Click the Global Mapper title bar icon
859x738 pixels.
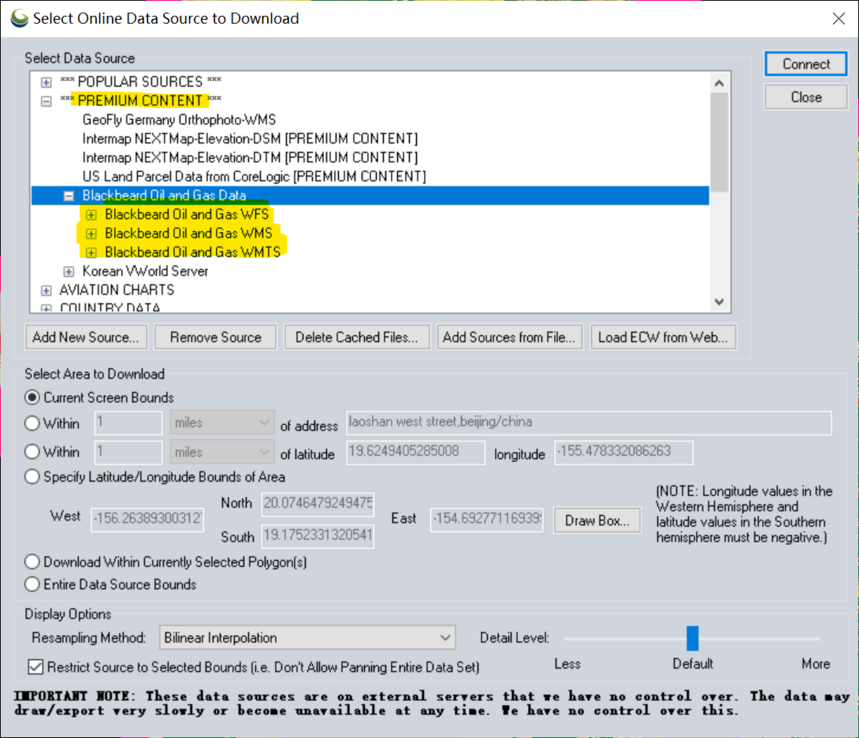(x=20, y=18)
